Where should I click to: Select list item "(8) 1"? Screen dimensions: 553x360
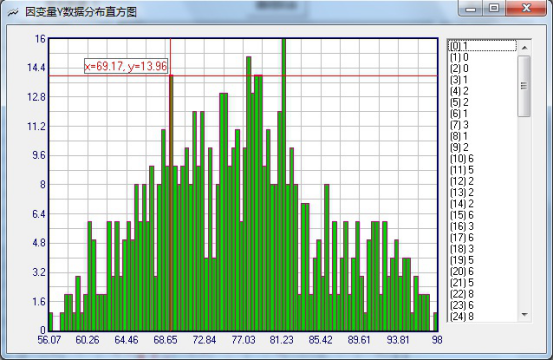click(x=482, y=136)
